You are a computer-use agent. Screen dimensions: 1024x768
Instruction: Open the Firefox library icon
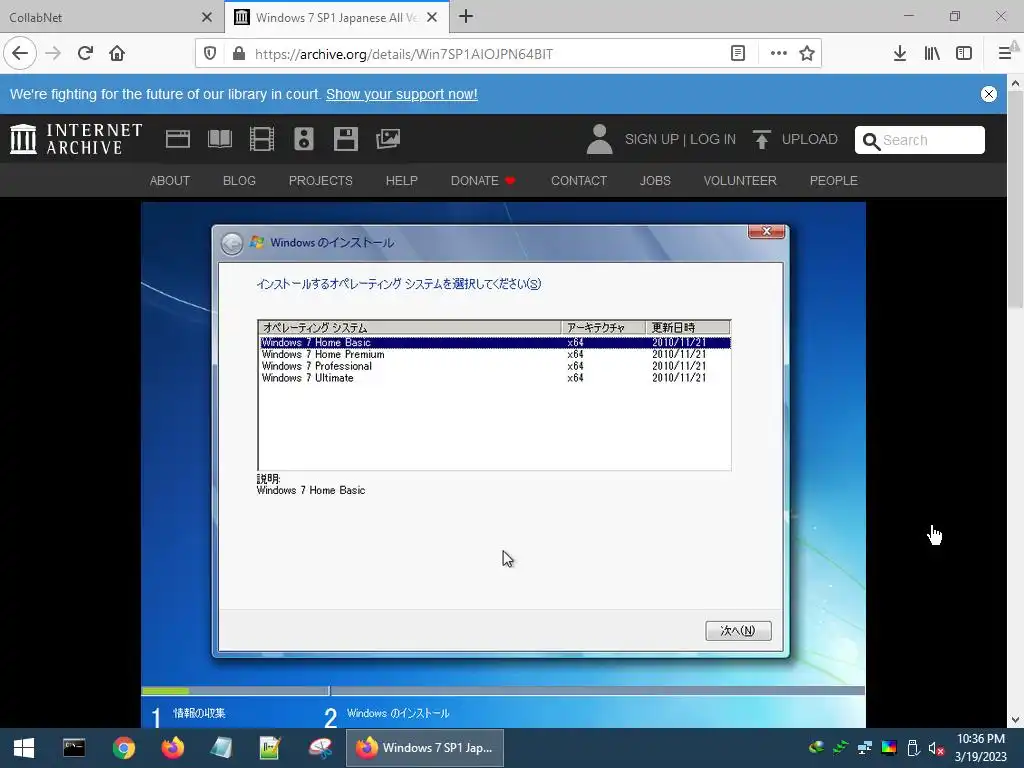coord(932,54)
